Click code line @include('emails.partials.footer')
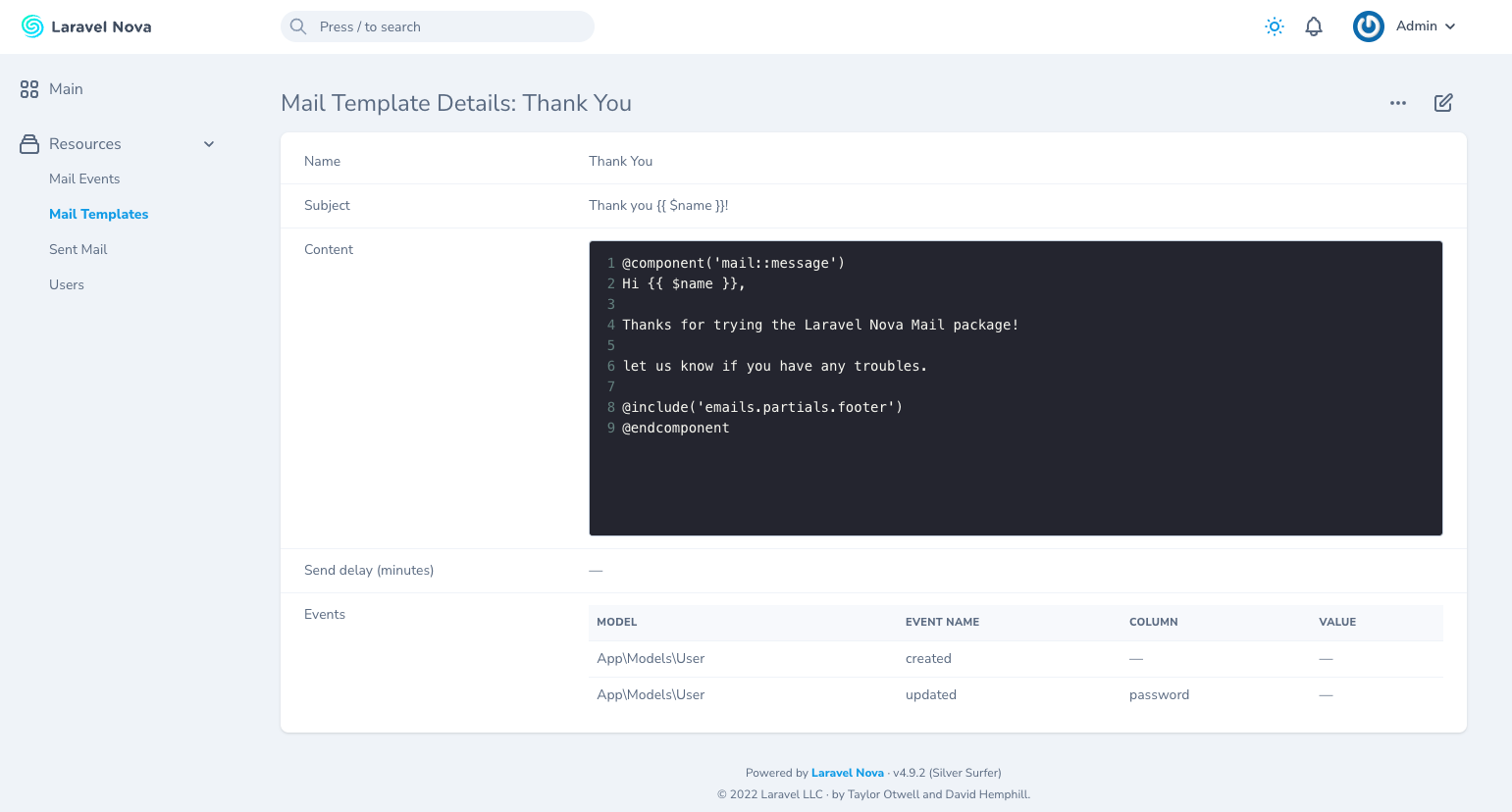The image size is (1512, 812). (762, 407)
